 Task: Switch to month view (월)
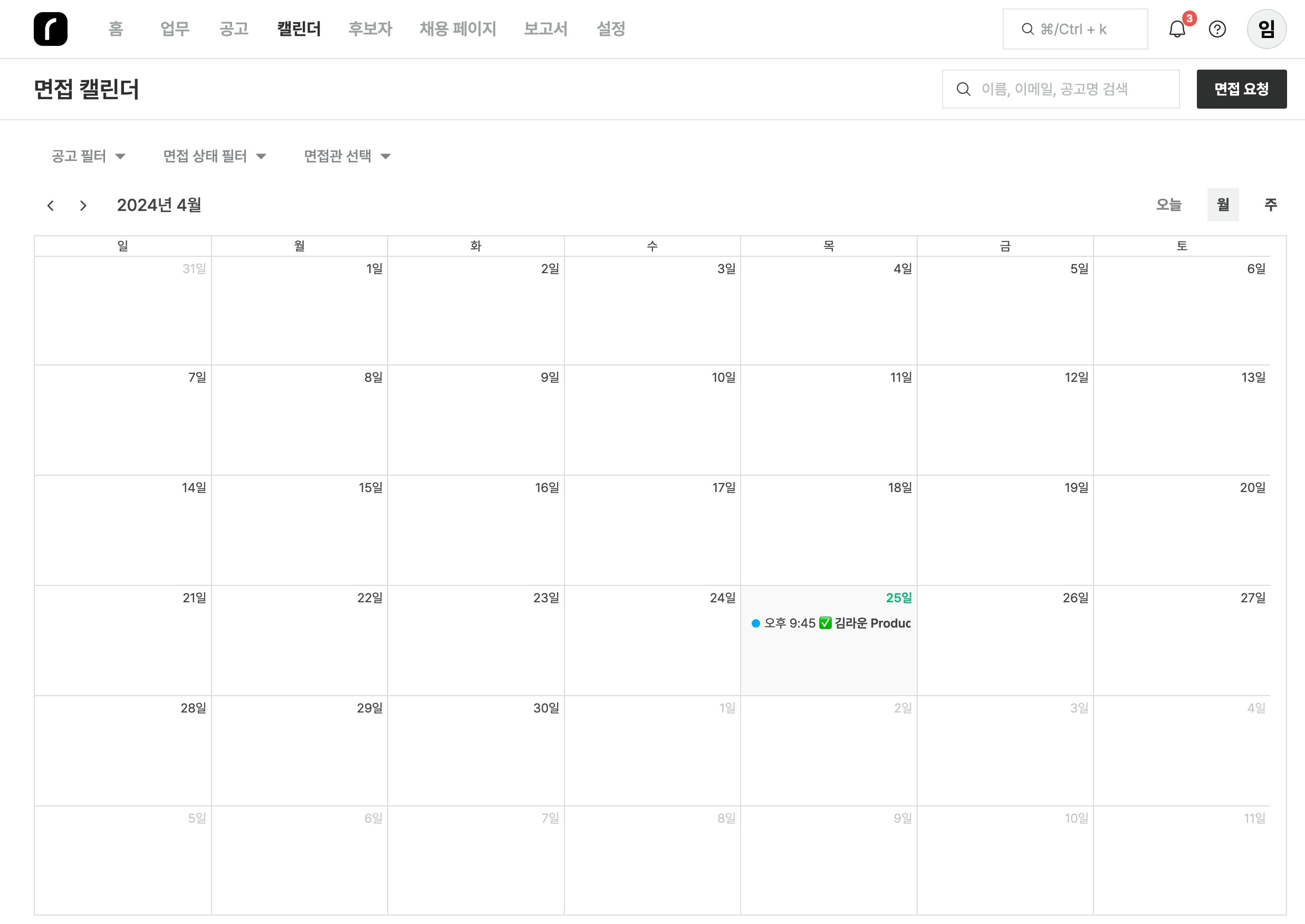[1223, 204]
